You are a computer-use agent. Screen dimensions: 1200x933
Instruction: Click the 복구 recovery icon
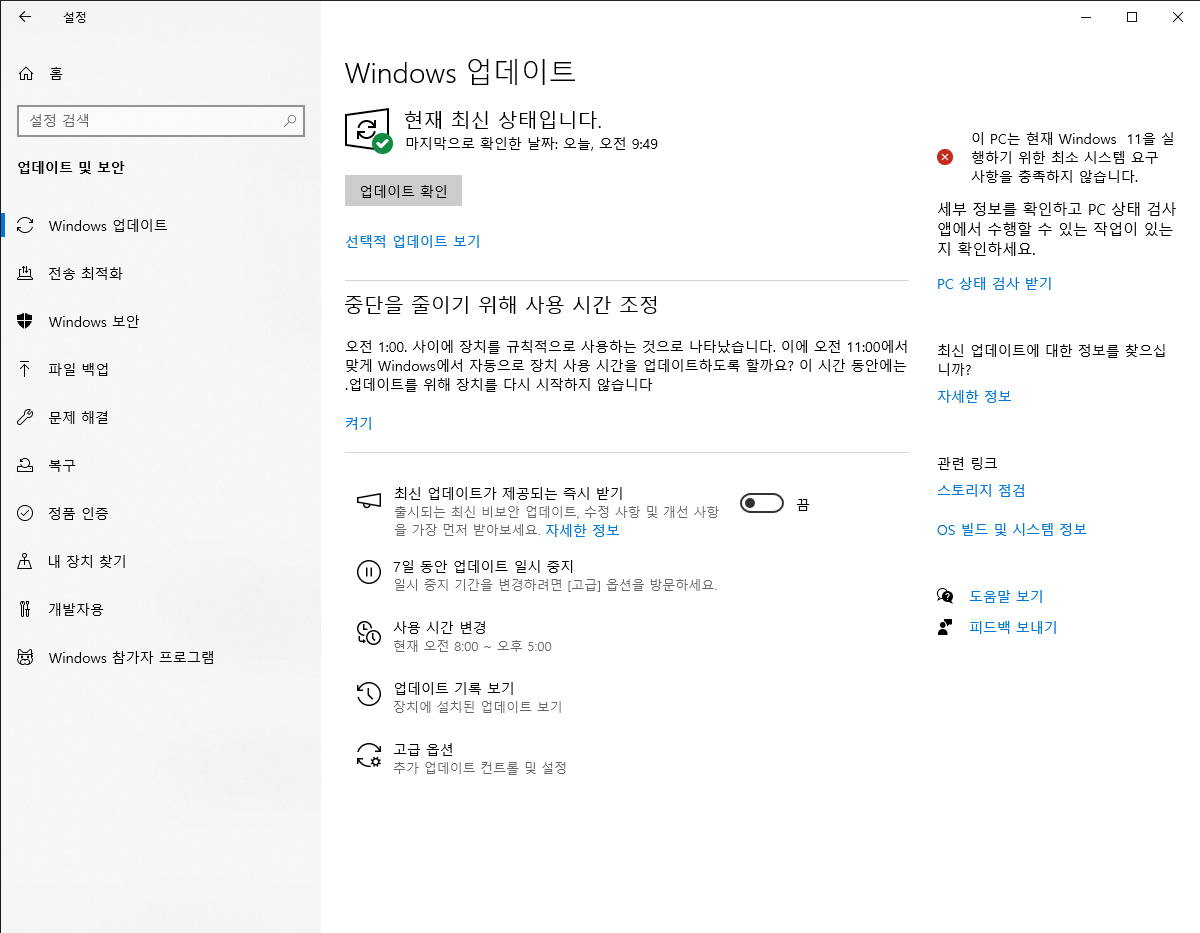(26, 465)
